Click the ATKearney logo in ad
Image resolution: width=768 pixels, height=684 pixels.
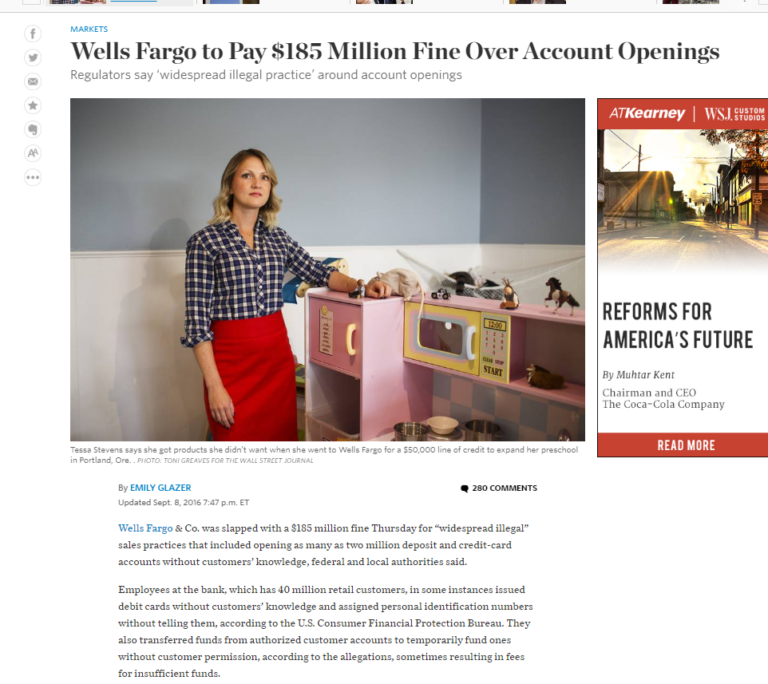[647, 114]
